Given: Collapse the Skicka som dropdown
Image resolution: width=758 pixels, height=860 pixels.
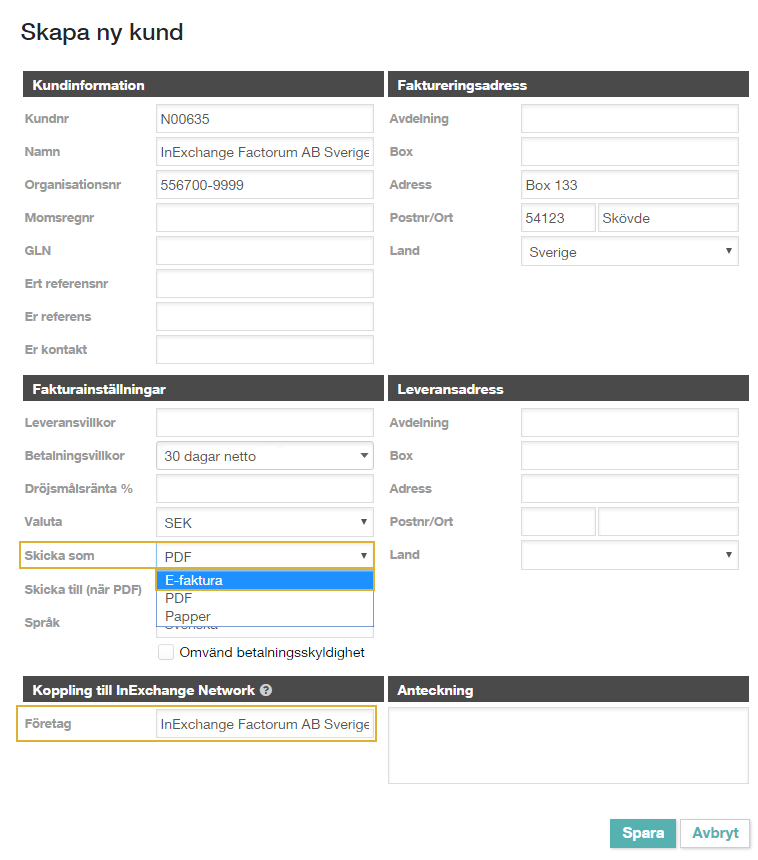Looking at the screenshot, I should pos(264,556).
